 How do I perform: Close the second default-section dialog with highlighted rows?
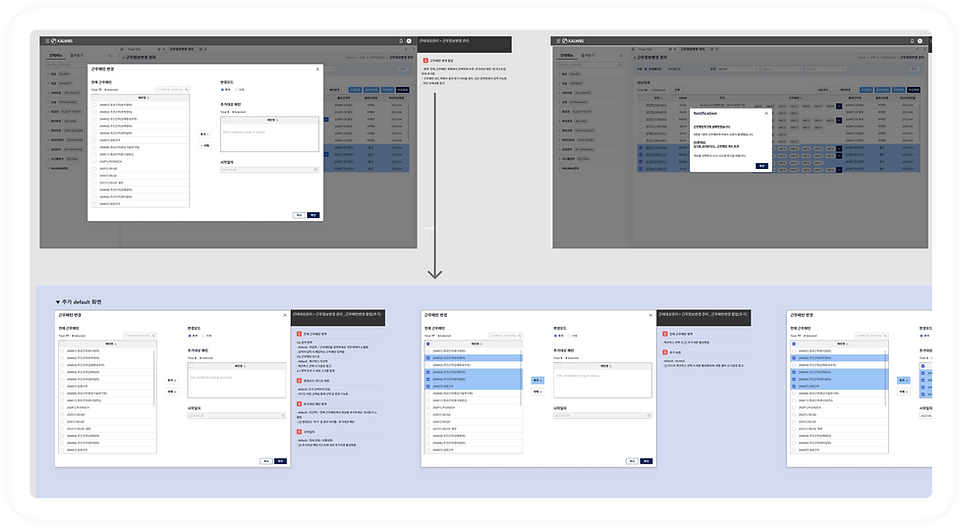[650, 315]
